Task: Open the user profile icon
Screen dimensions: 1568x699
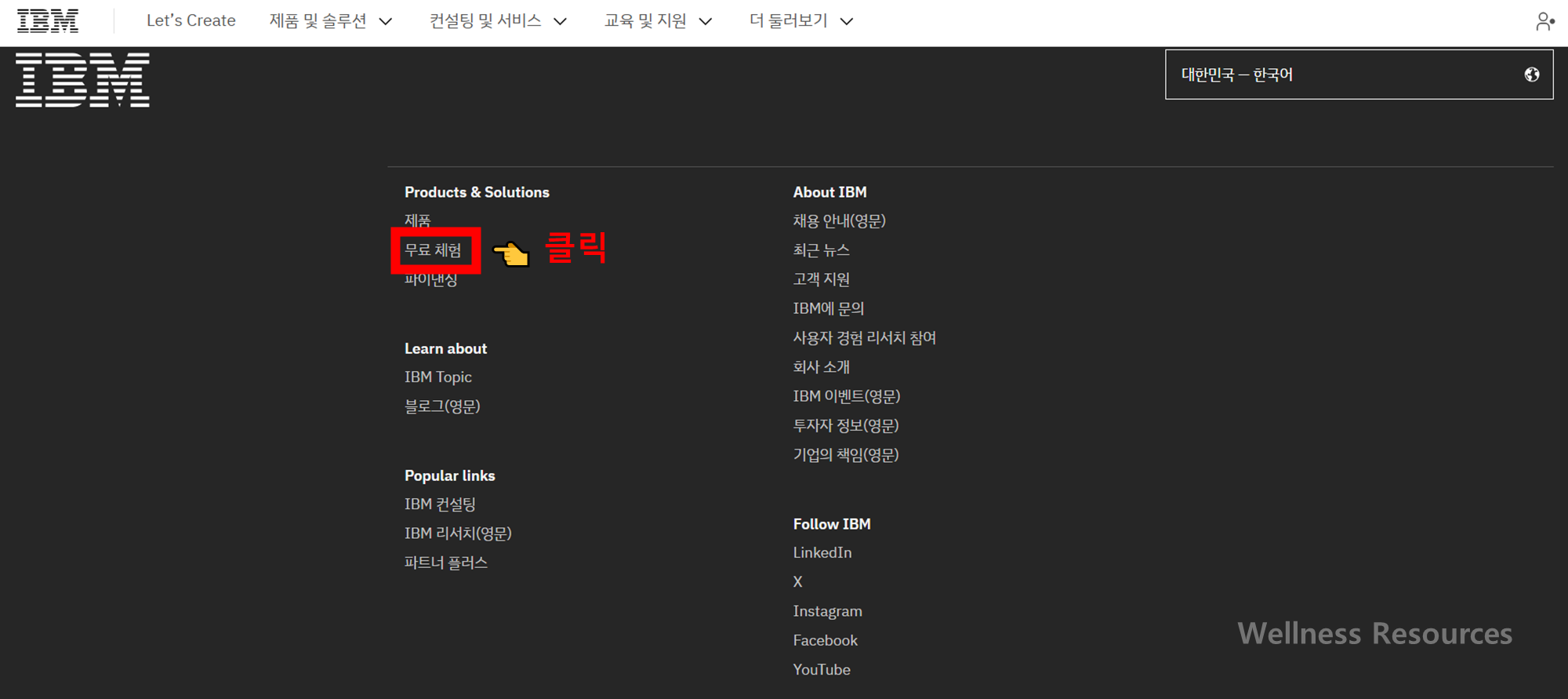Action: click(1544, 21)
